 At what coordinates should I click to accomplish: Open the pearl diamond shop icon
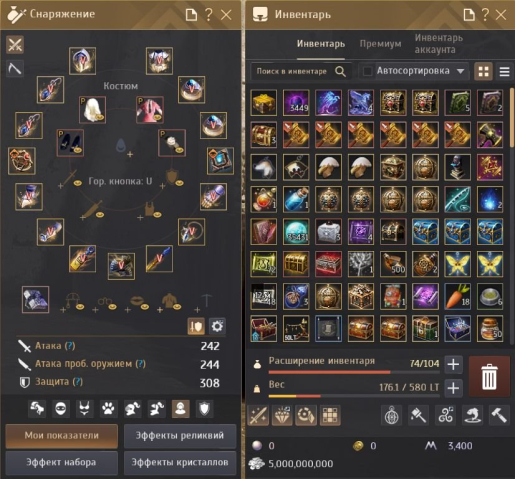point(282,415)
